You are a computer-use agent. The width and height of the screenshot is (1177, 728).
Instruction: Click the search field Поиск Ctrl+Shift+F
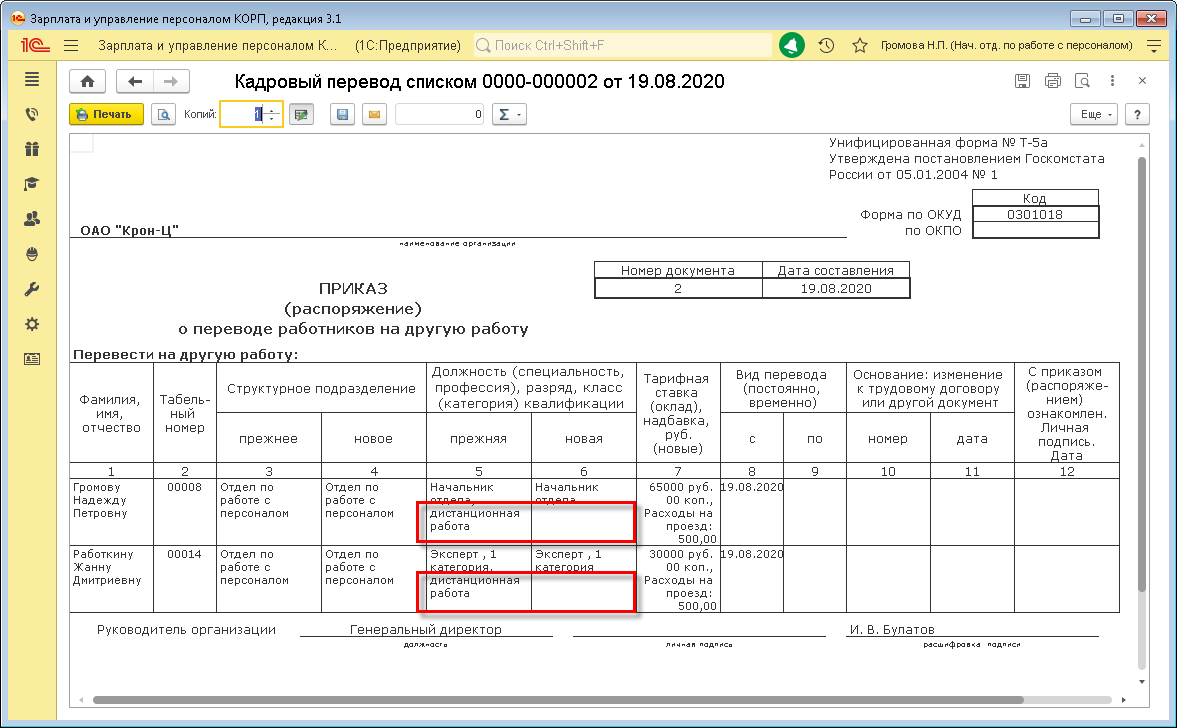point(622,46)
